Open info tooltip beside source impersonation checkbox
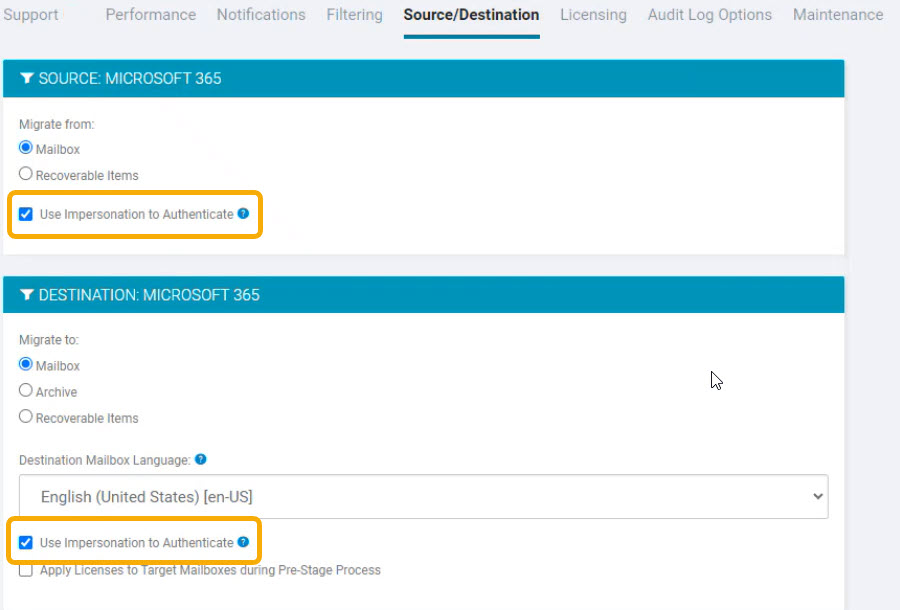The width and height of the screenshot is (900, 610). (241, 213)
